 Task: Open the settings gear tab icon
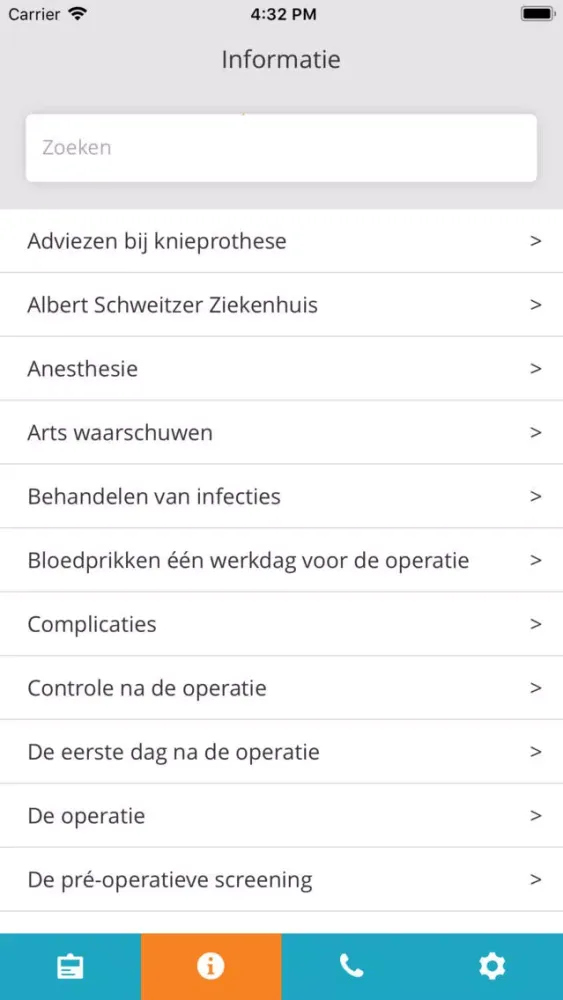(492, 967)
